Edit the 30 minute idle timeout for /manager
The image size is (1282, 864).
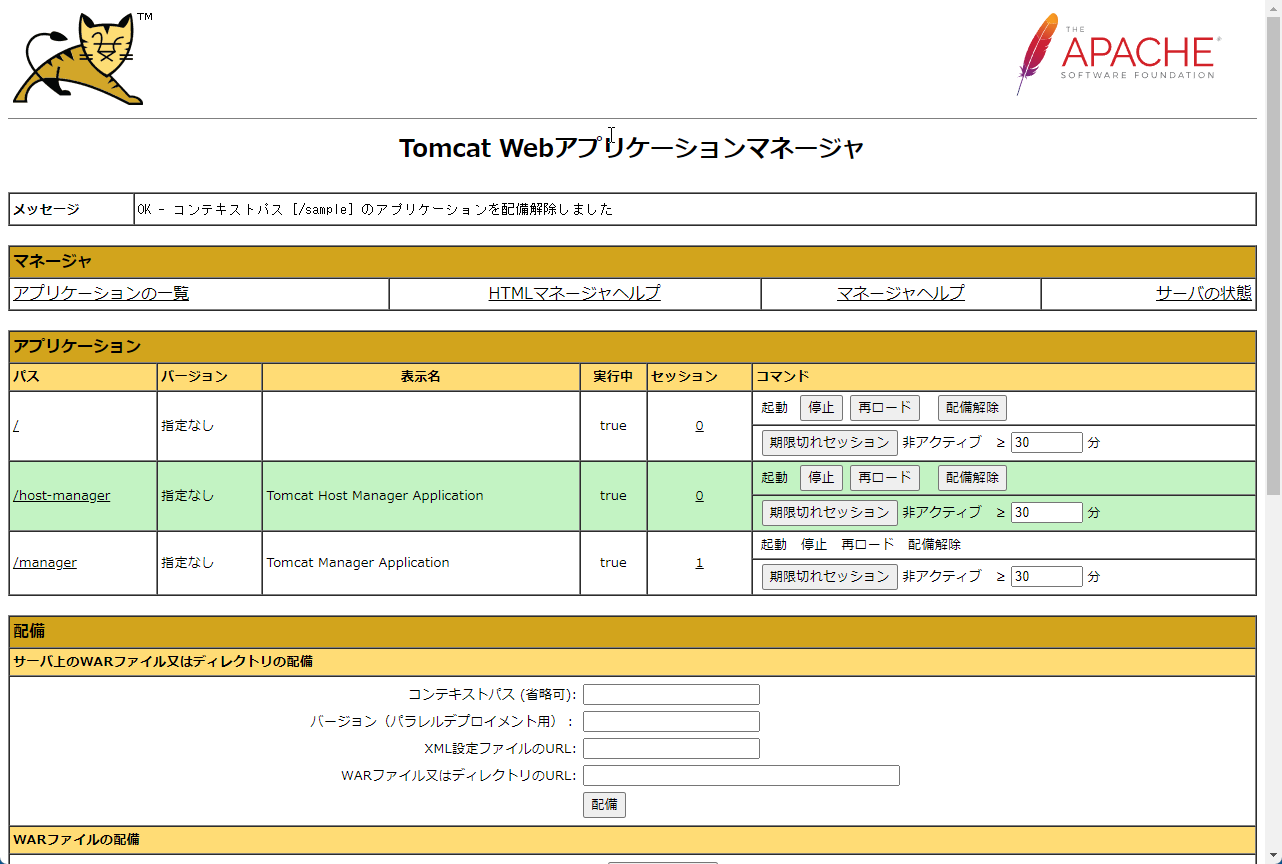[1046, 576]
